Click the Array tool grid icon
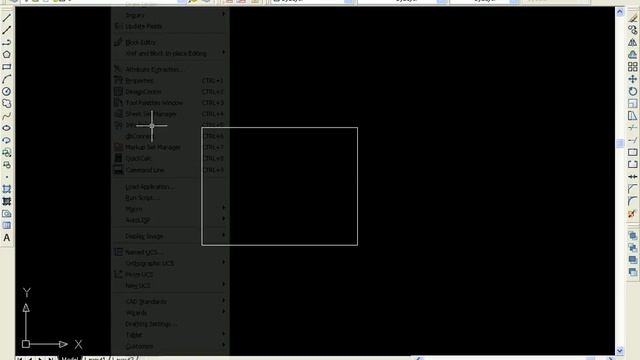This screenshot has height=360, width=640. point(633,67)
